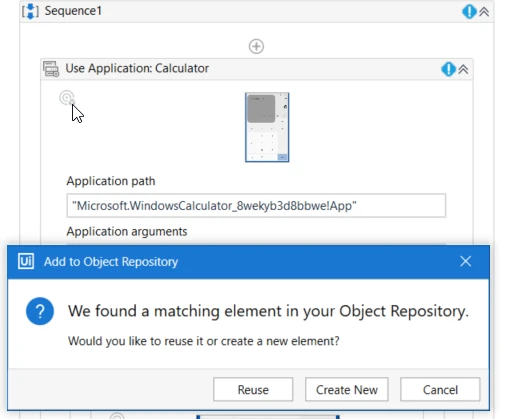
Task: Close the Add to Object Repository dialog
Action: tap(465, 261)
